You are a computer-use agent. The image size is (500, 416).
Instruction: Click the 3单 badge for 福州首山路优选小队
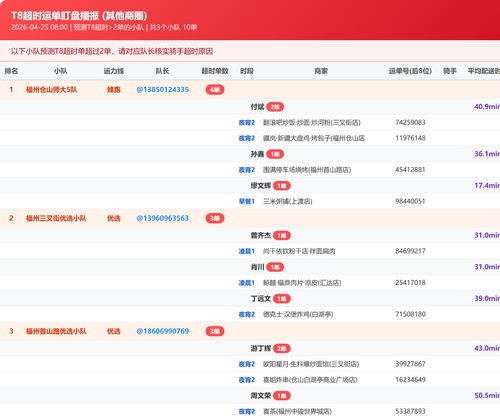point(215,331)
